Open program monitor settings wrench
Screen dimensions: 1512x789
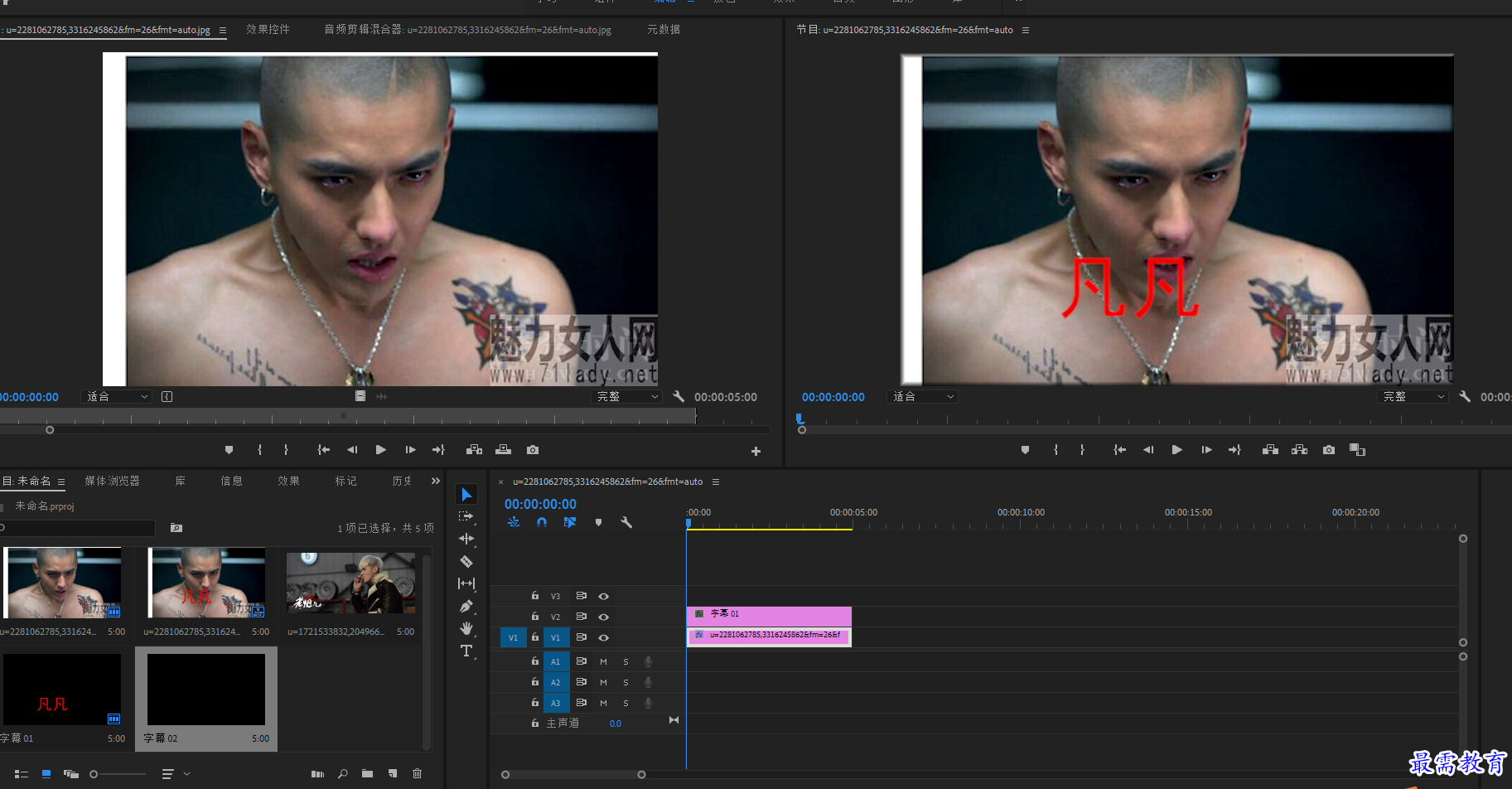pyautogui.click(x=1465, y=396)
